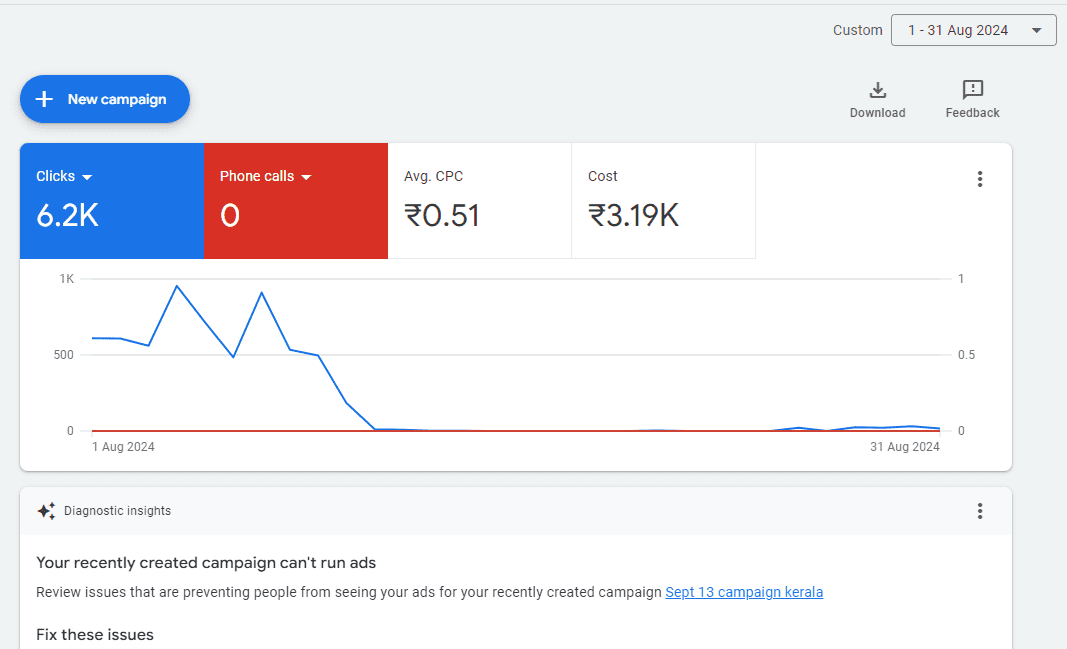
Task: Click the peak of the clicks line chart
Action: click(x=178, y=288)
